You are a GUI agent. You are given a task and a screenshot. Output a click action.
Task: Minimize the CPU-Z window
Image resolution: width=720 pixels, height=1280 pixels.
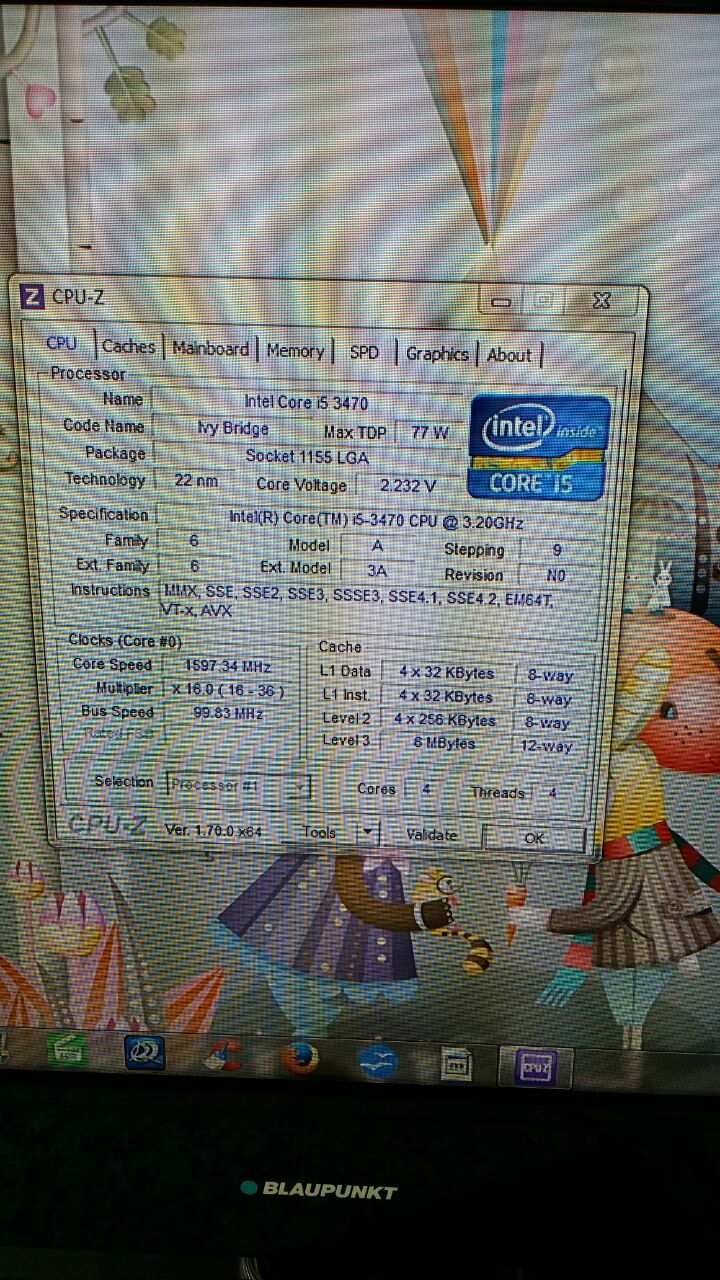click(x=501, y=300)
